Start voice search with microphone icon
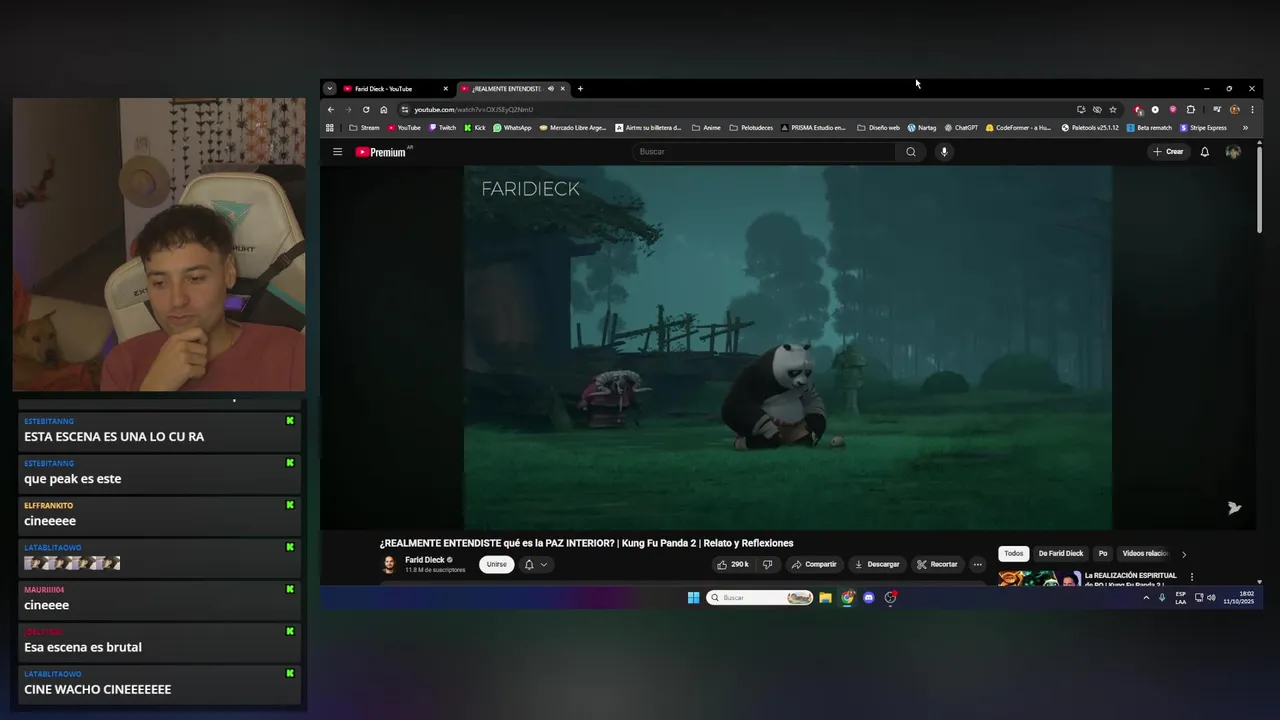Image resolution: width=1280 pixels, height=720 pixels. 943,152
